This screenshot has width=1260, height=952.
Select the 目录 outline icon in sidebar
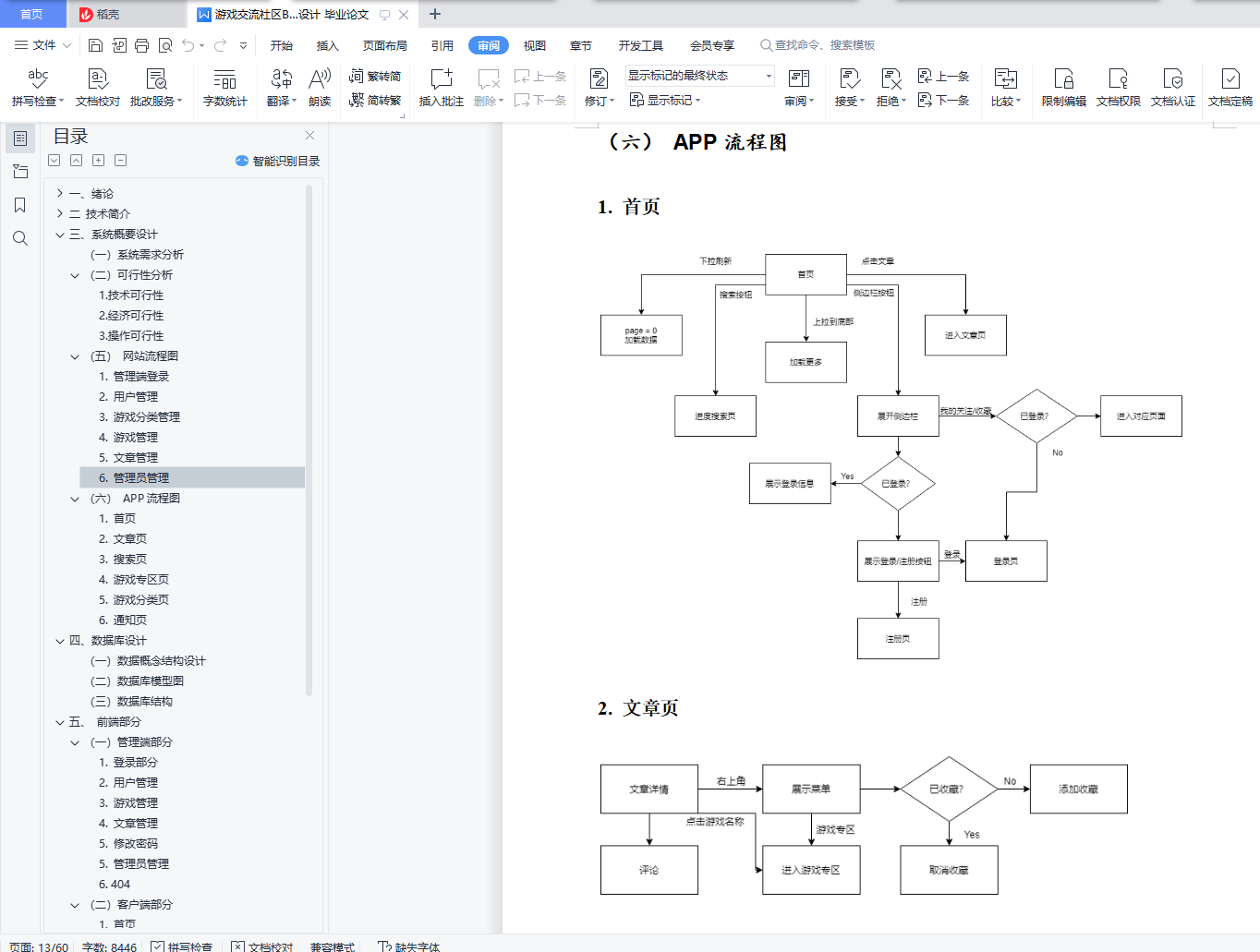[x=20, y=139]
